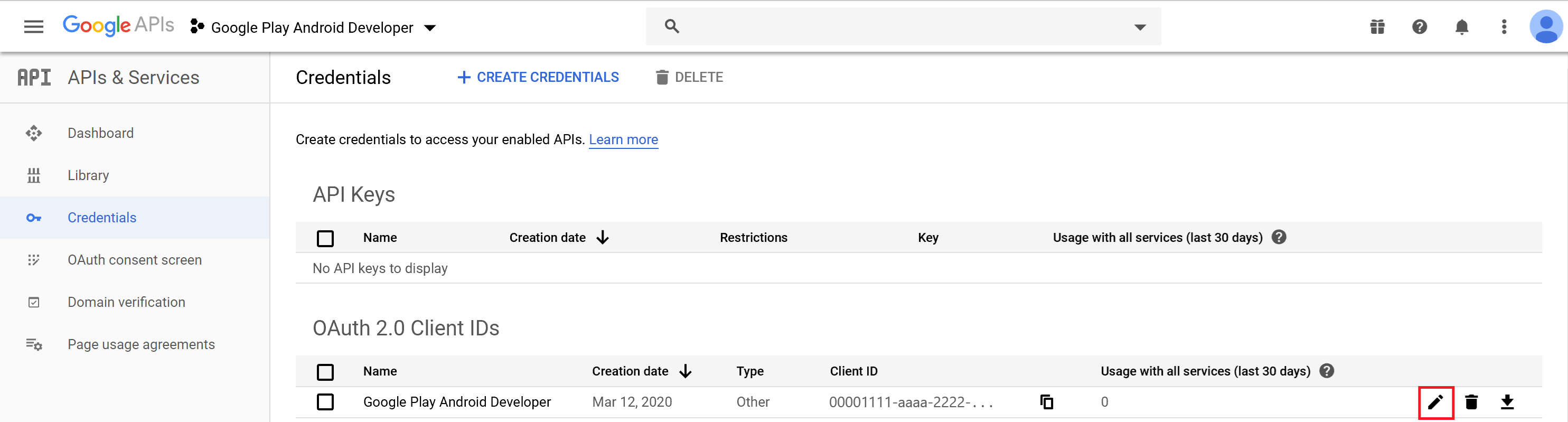
Task: Expand the search bar dropdown arrow
Action: pyautogui.click(x=1140, y=27)
